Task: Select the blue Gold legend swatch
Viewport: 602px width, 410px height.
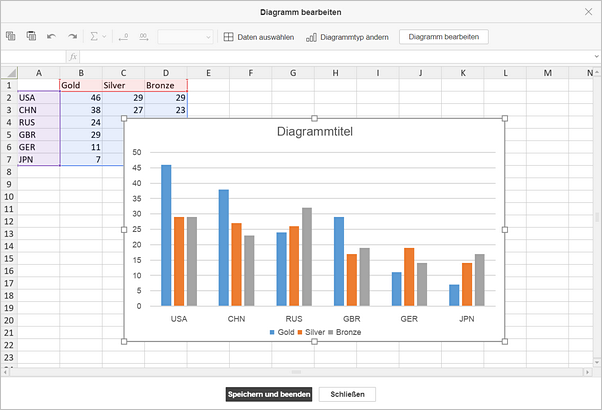Action: (x=271, y=331)
